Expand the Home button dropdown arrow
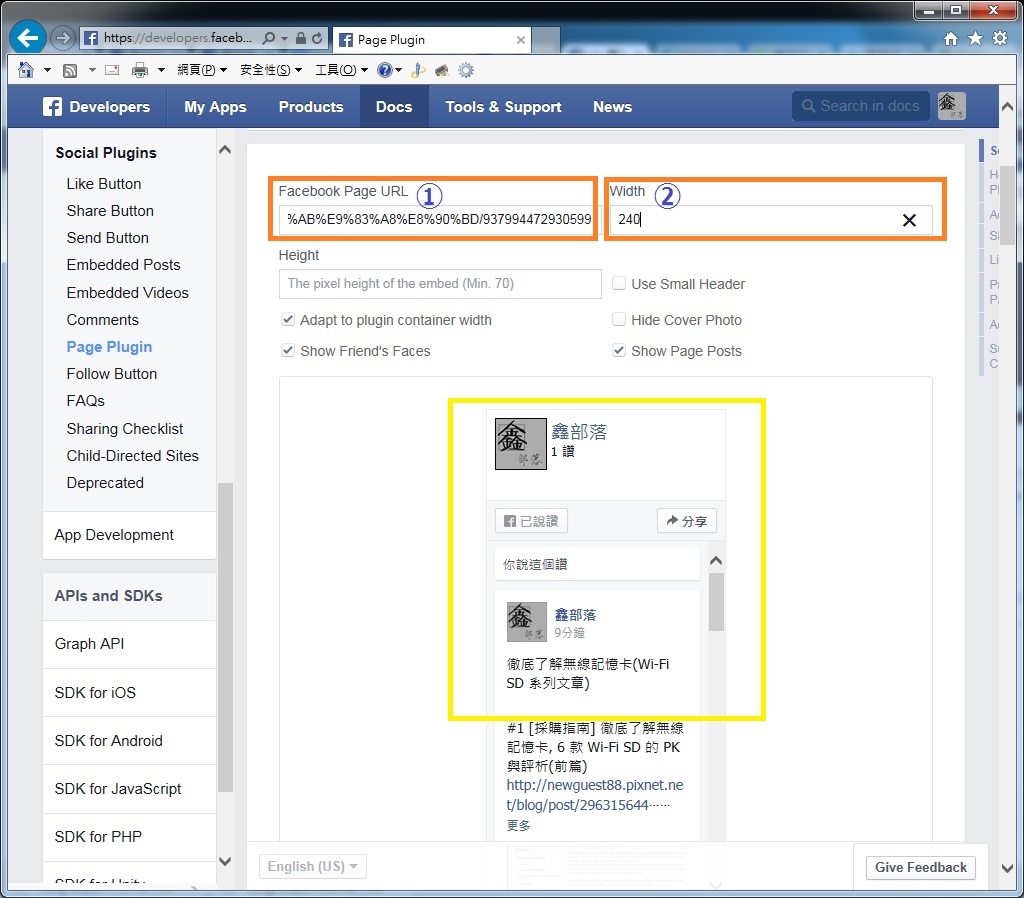 coord(47,70)
